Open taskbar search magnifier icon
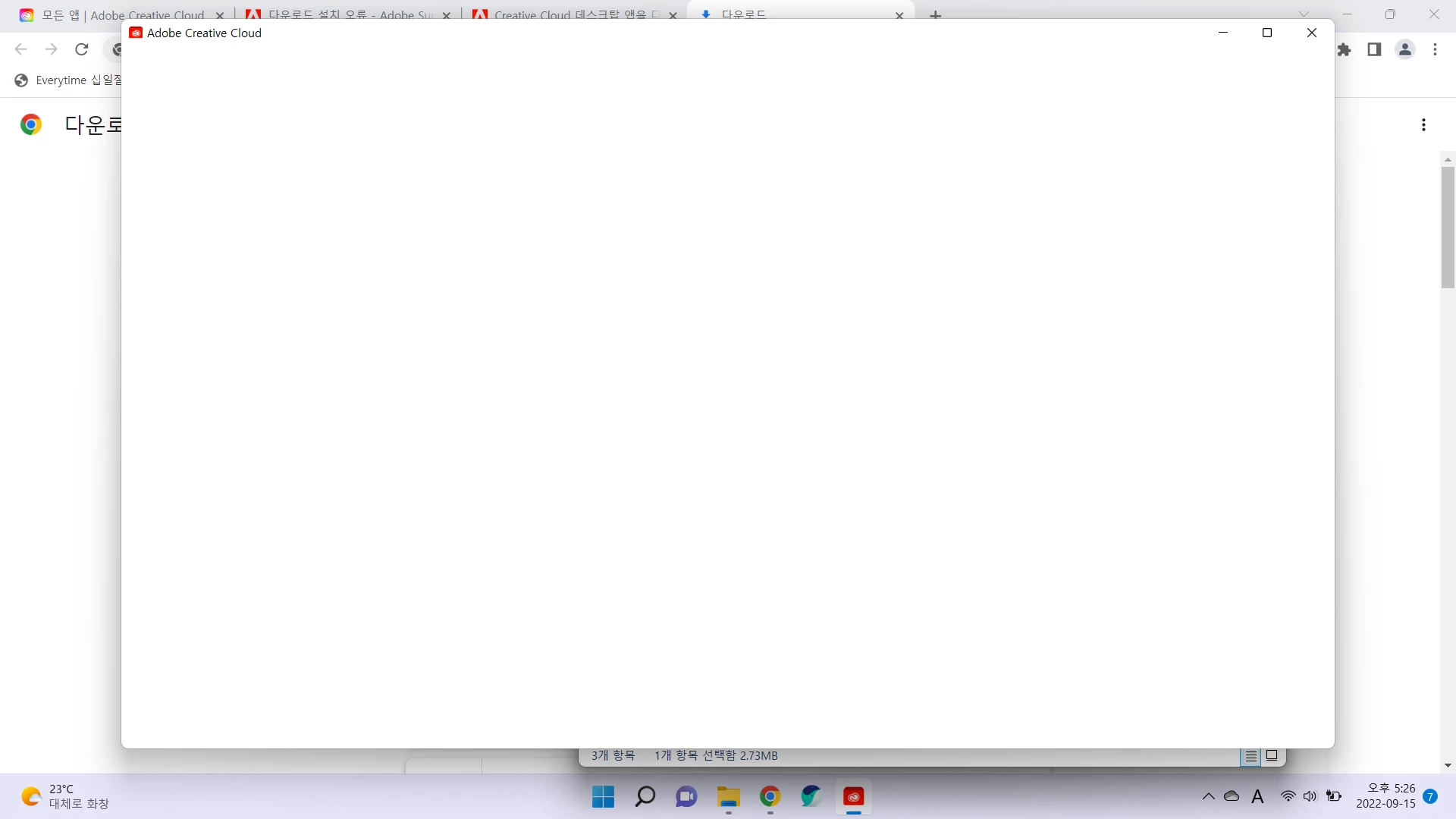This screenshot has width=1456, height=819. (645, 797)
